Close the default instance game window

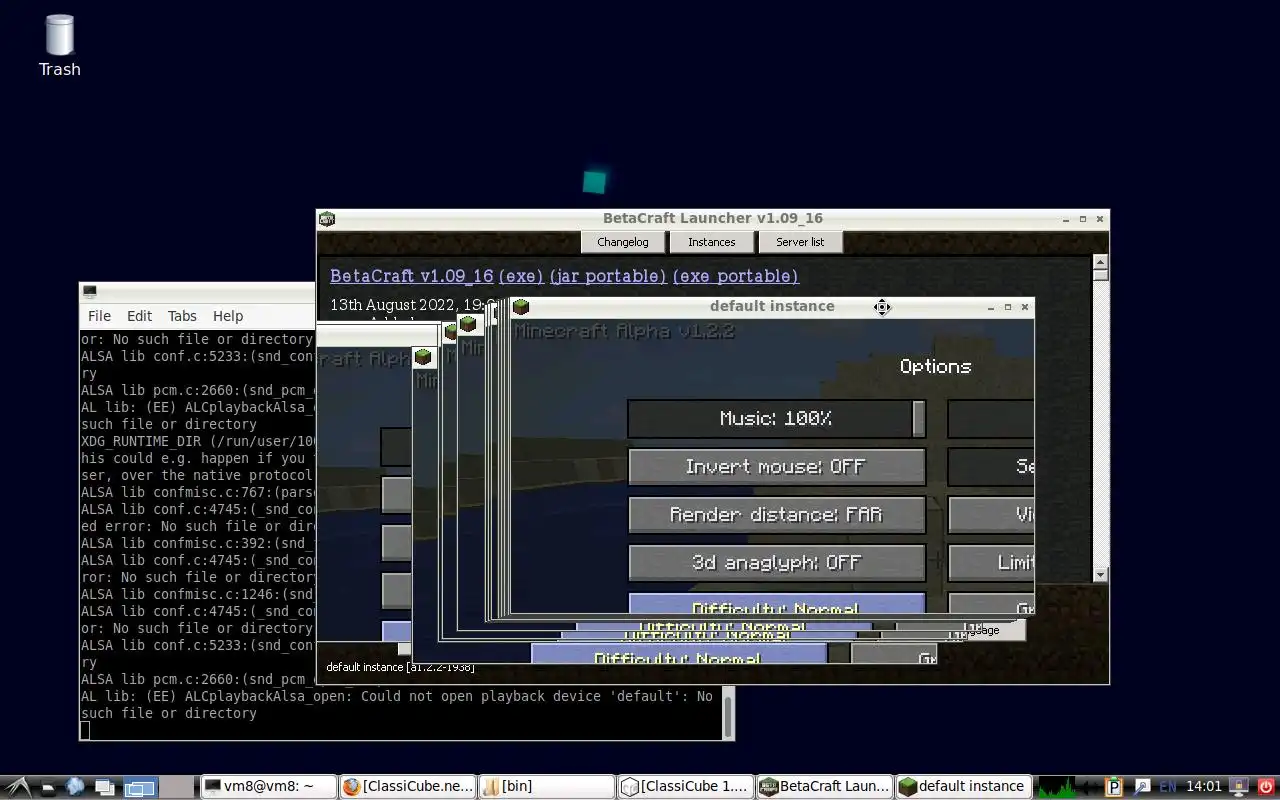[1024, 307]
